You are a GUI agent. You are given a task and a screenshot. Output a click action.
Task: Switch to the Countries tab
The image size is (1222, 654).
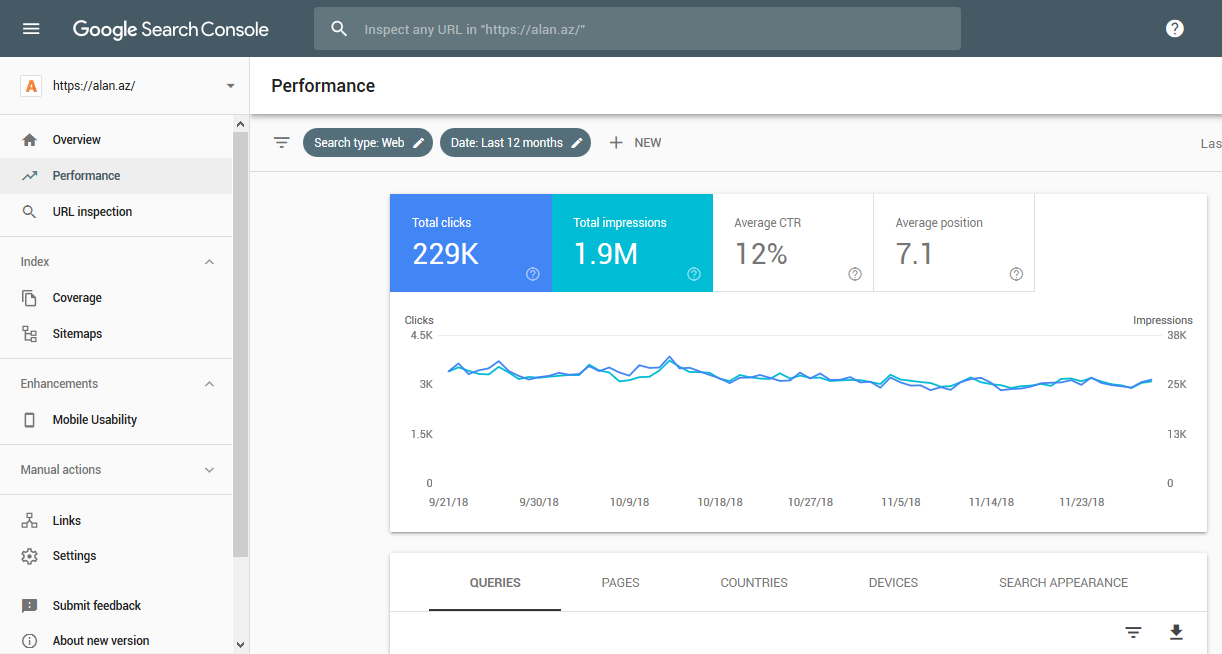[754, 583]
